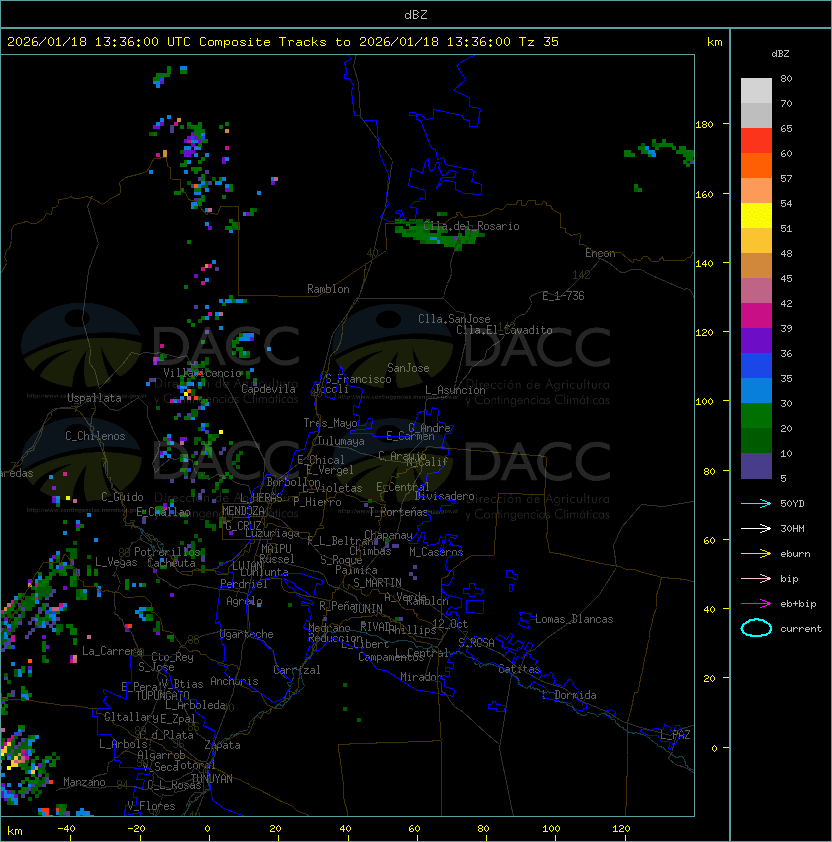Pick the magenta swatch in dBZ scale
This screenshot has width=832, height=842.
click(x=756, y=316)
